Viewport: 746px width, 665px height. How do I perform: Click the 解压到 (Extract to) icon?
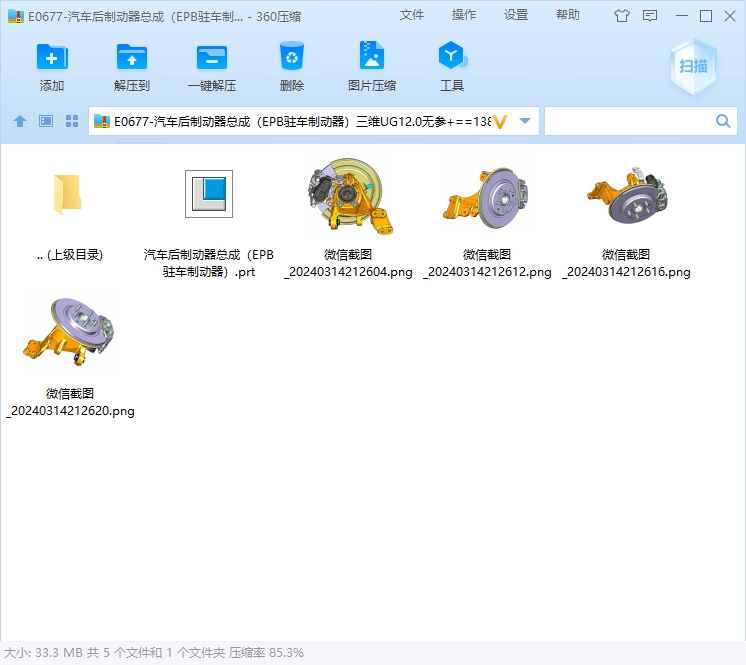[x=132, y=57]
